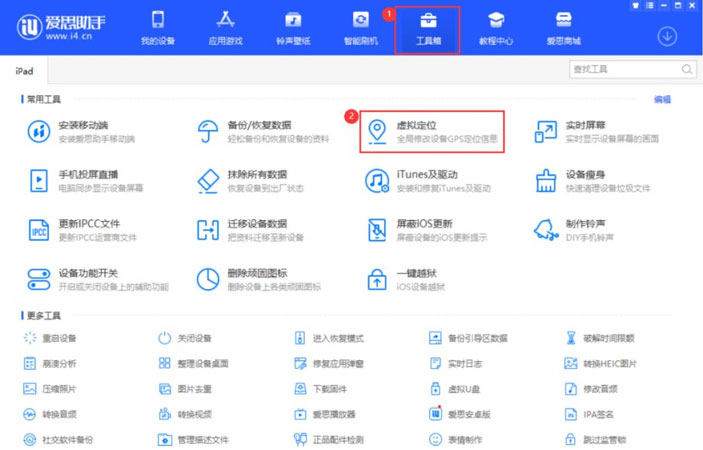Screen dimensions: 703x450
Task: Select the iPad device tab
Action: pos(25,70)
